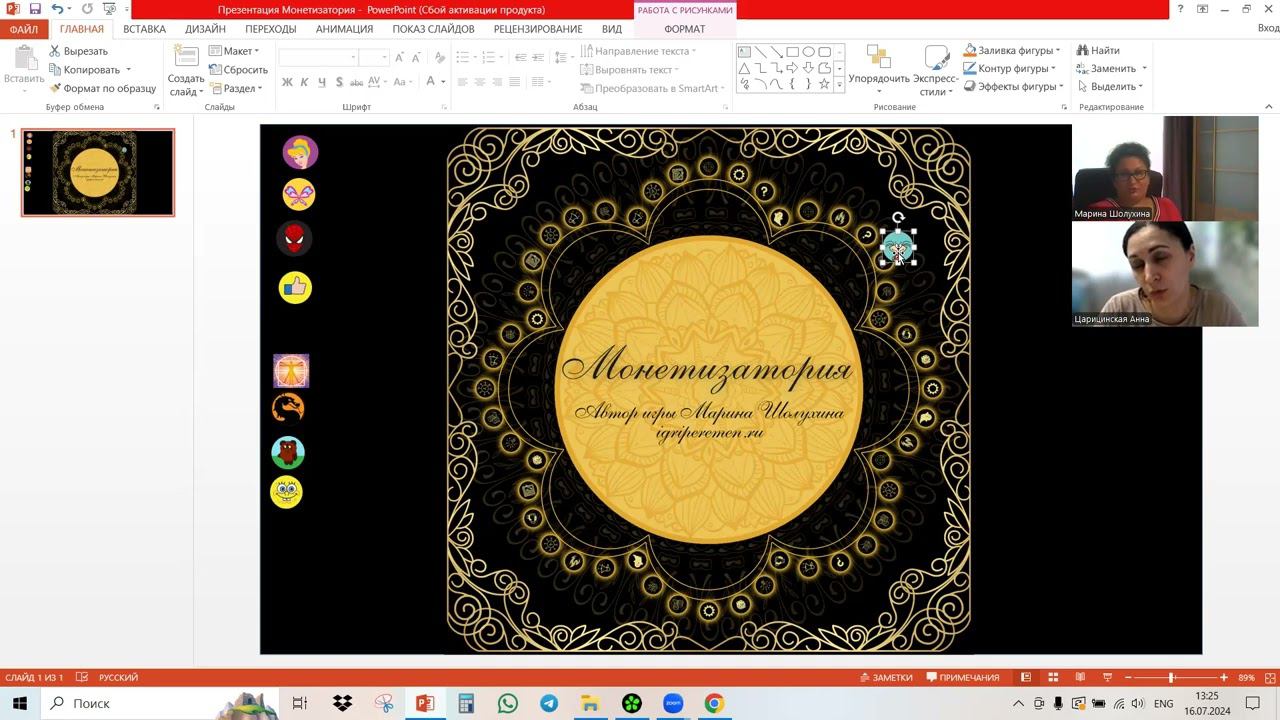The image size is (1280, 720).
Task: Find text using Найти
Action: (1098, 51)
